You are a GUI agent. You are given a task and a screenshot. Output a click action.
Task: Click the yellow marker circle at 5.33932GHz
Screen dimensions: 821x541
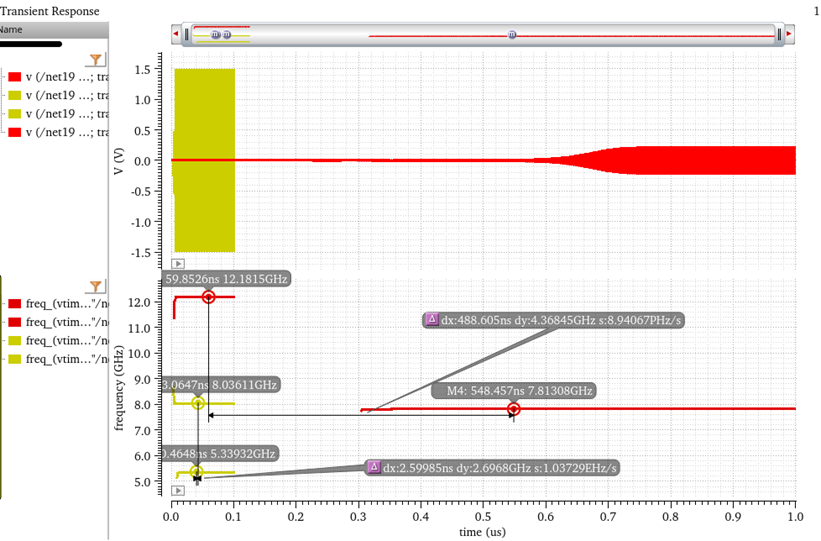click(x=196, y=472)
